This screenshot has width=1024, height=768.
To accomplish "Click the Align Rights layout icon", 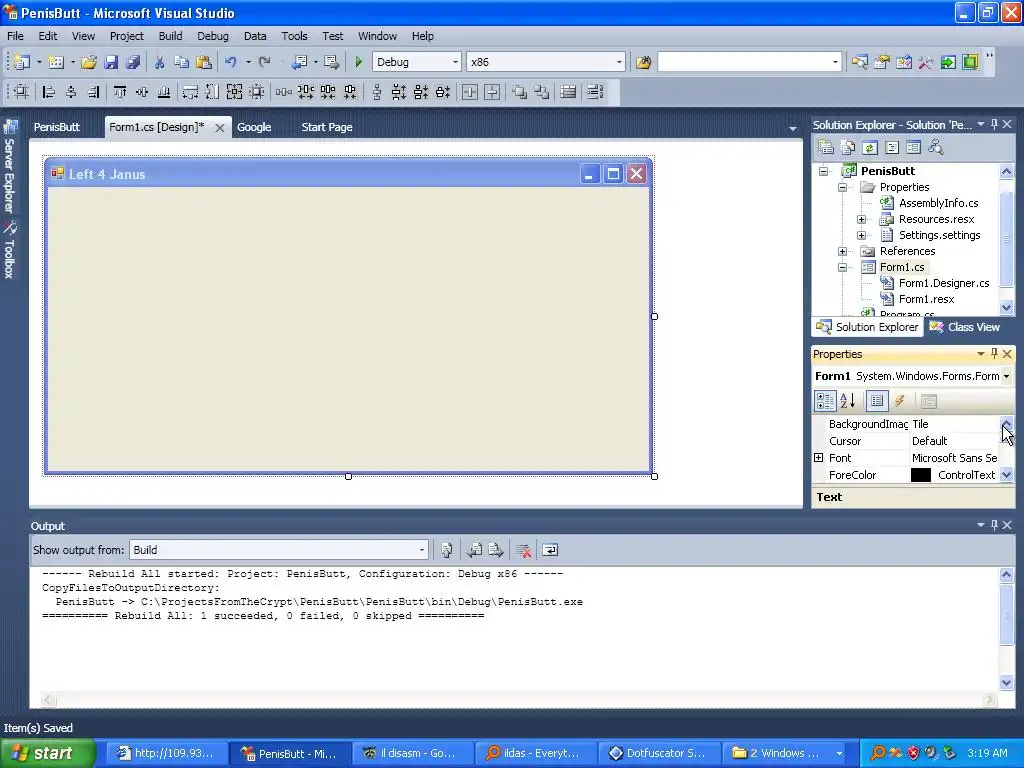I will (x=93, y=92).
